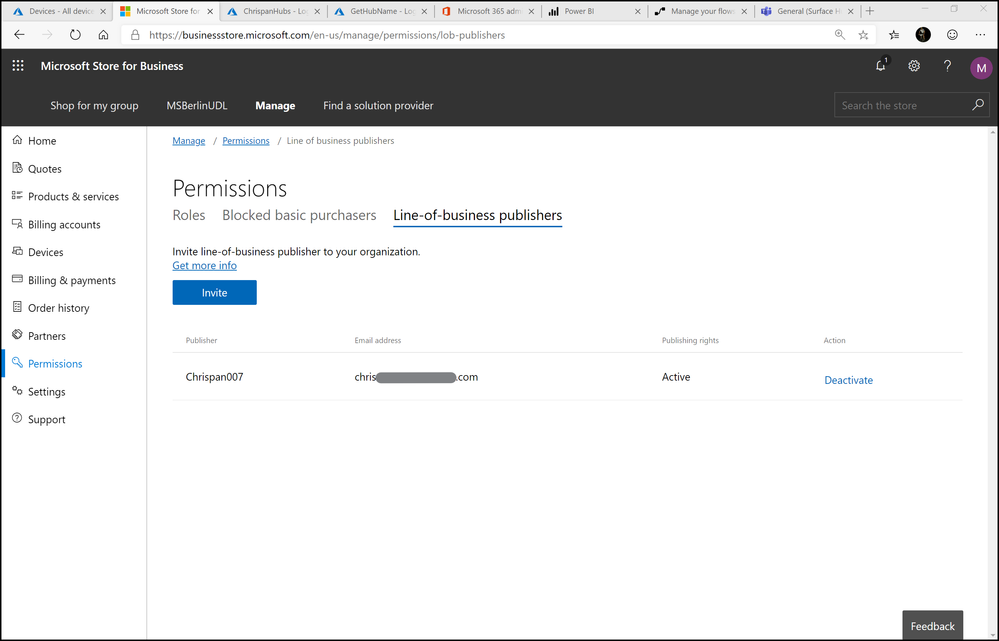Open browser profile picture icon
The width and height of the screenshot is (999, 641).
click(923, 35)
